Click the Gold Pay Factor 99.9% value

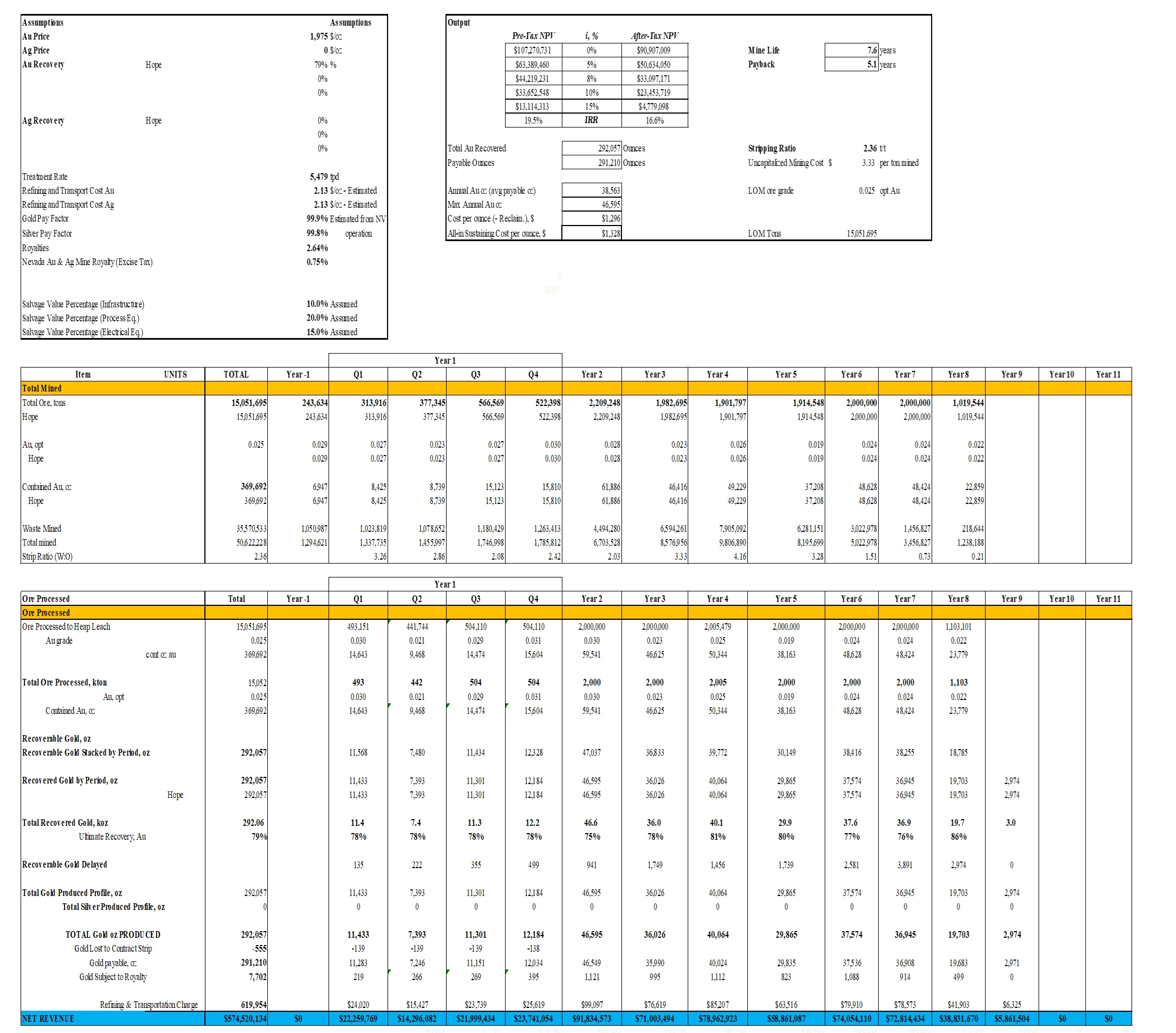pos(317,219)
